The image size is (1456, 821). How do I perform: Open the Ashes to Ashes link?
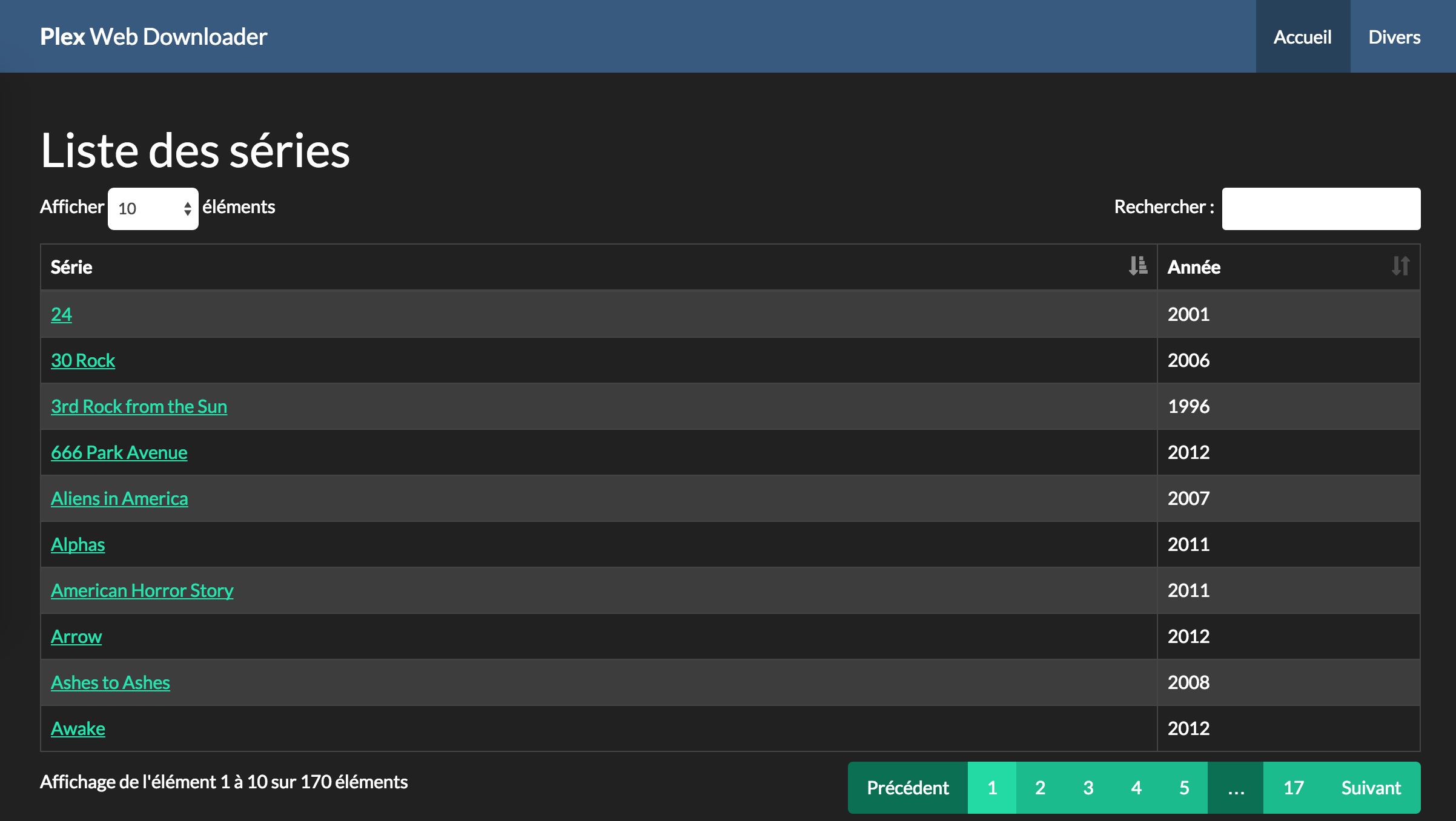(110, 683)
